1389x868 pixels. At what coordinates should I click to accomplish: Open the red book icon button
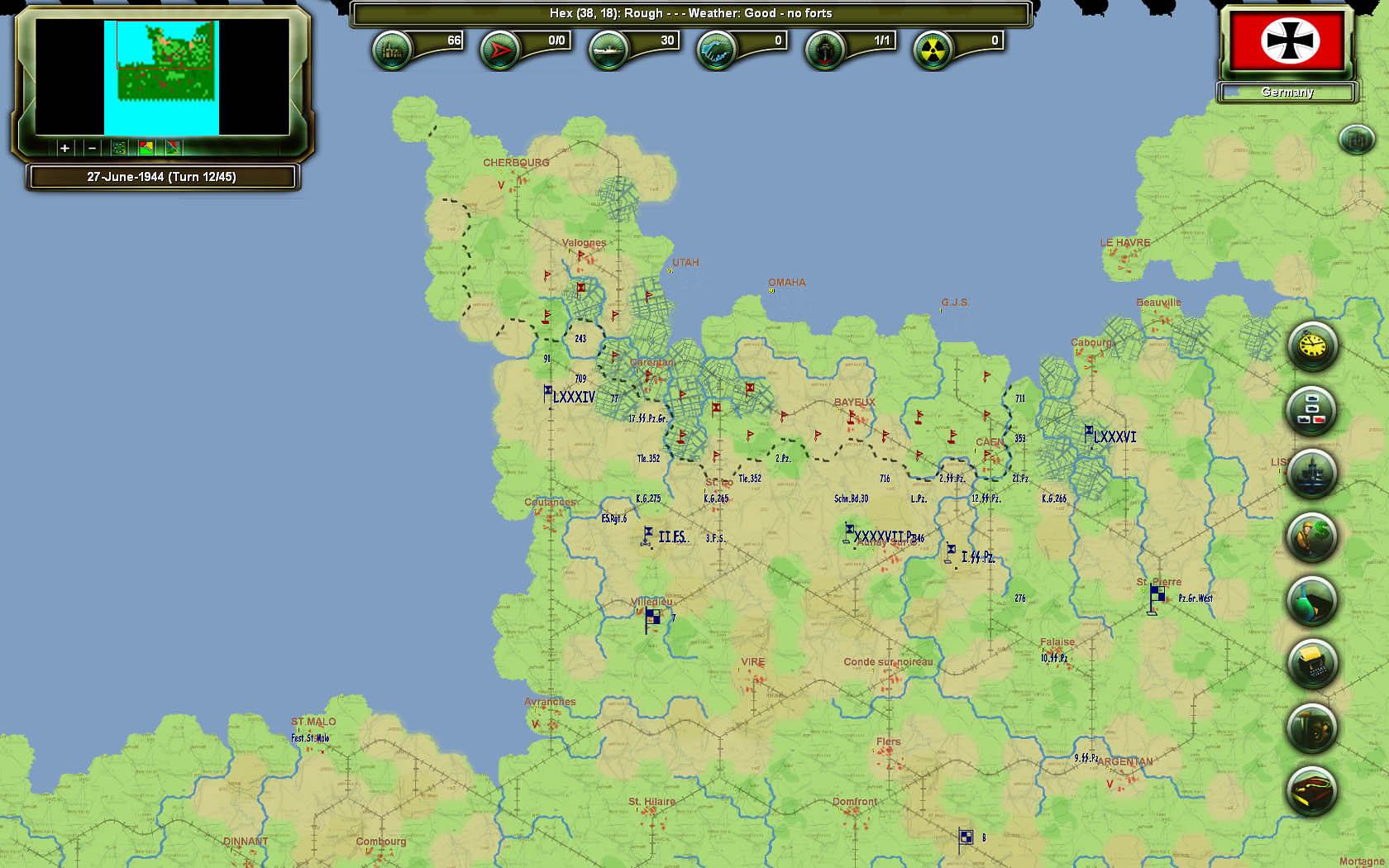(x=1312, y=791)
